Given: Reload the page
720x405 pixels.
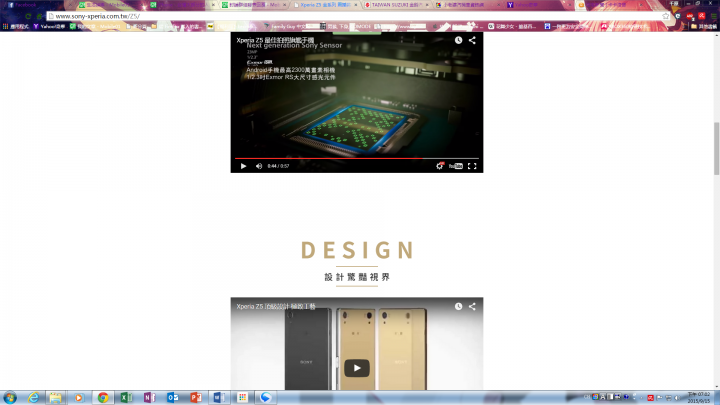Looking at the screenshot, I should tap(28, 16).
